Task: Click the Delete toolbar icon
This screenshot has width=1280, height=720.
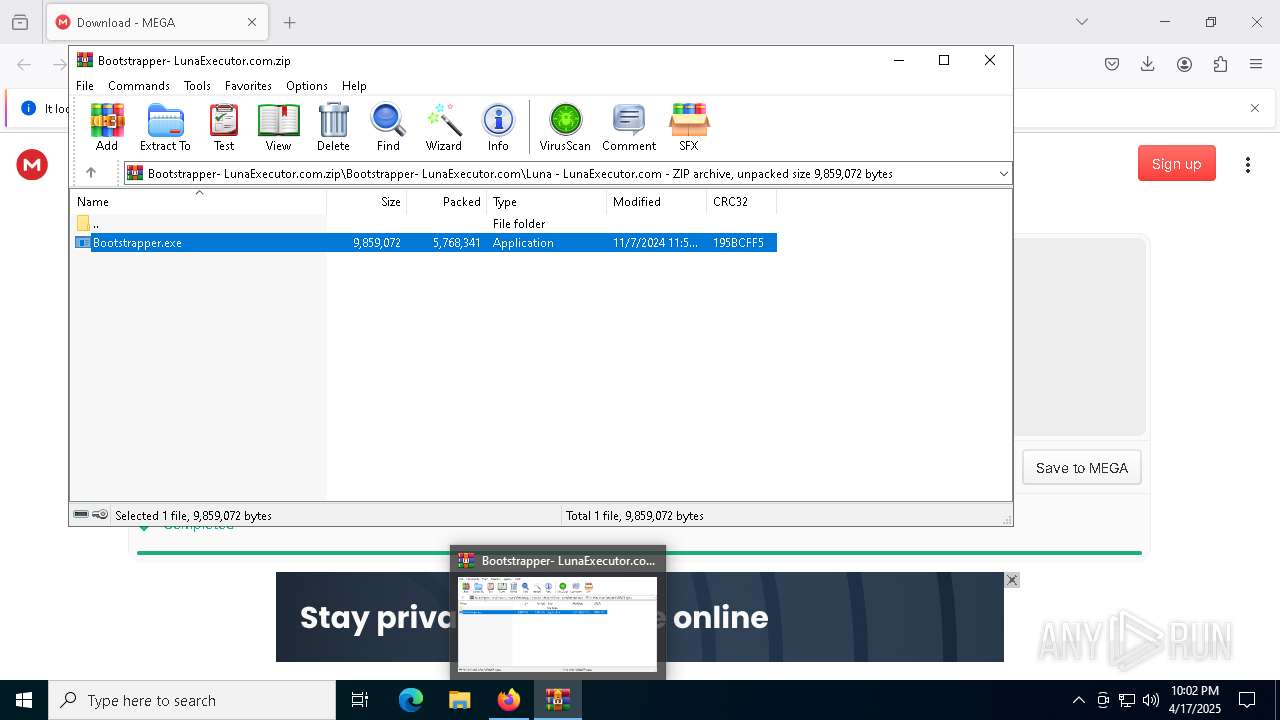Action: [x=333, y=127]
